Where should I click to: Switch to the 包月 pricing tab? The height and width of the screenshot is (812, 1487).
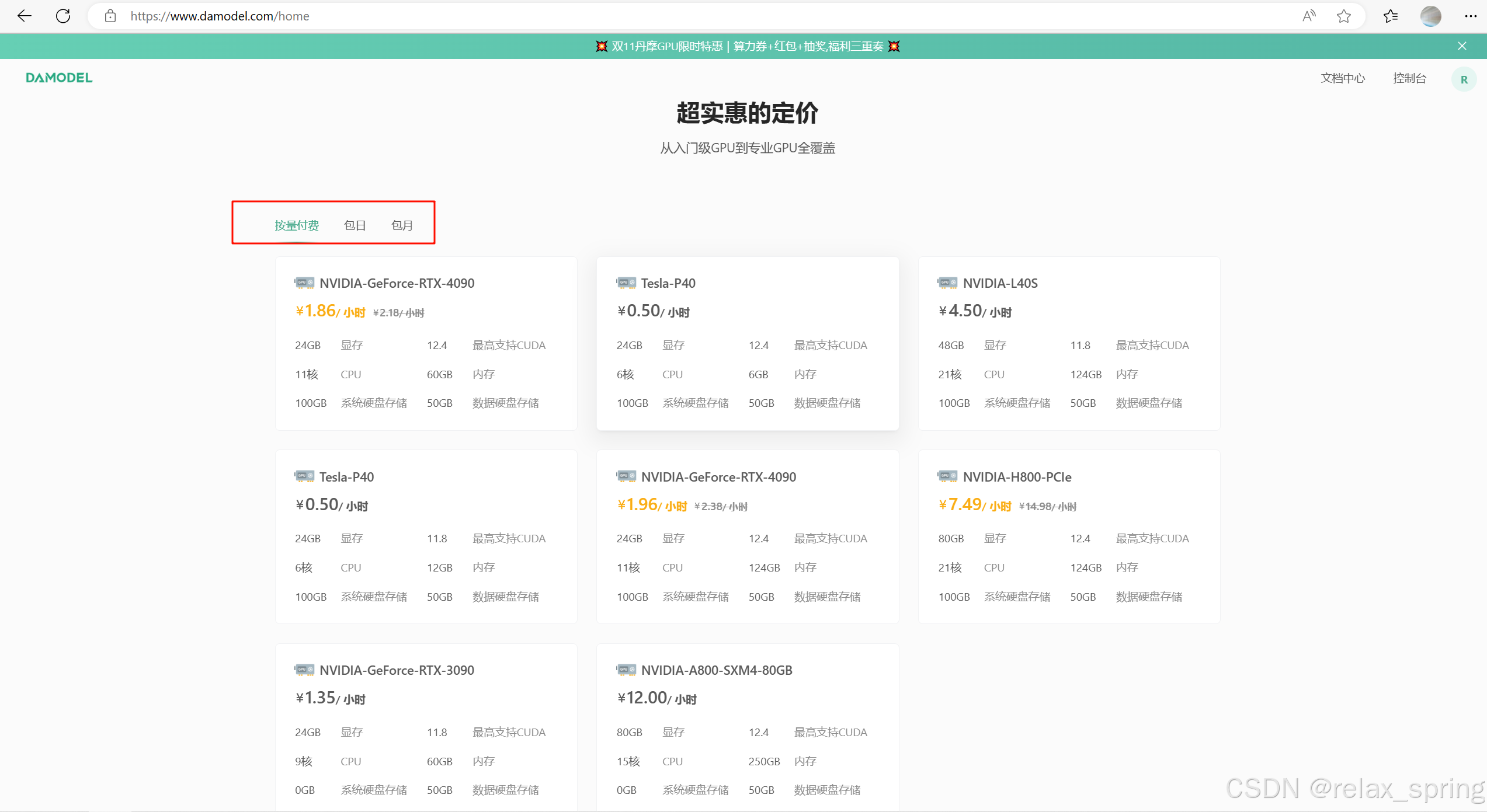pyautogui.click(x=402, y=225)
